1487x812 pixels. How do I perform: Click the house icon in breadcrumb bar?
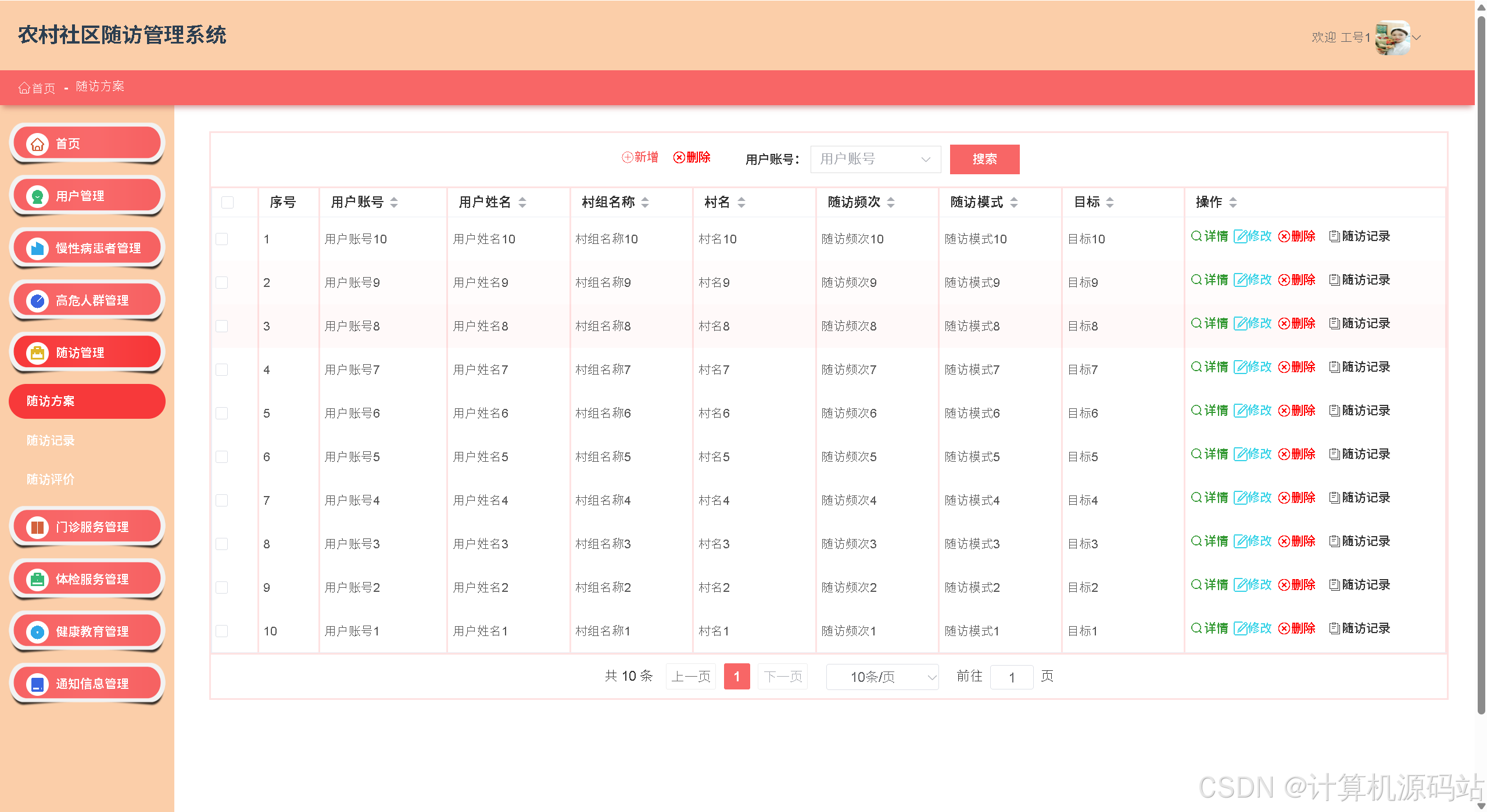24,88
